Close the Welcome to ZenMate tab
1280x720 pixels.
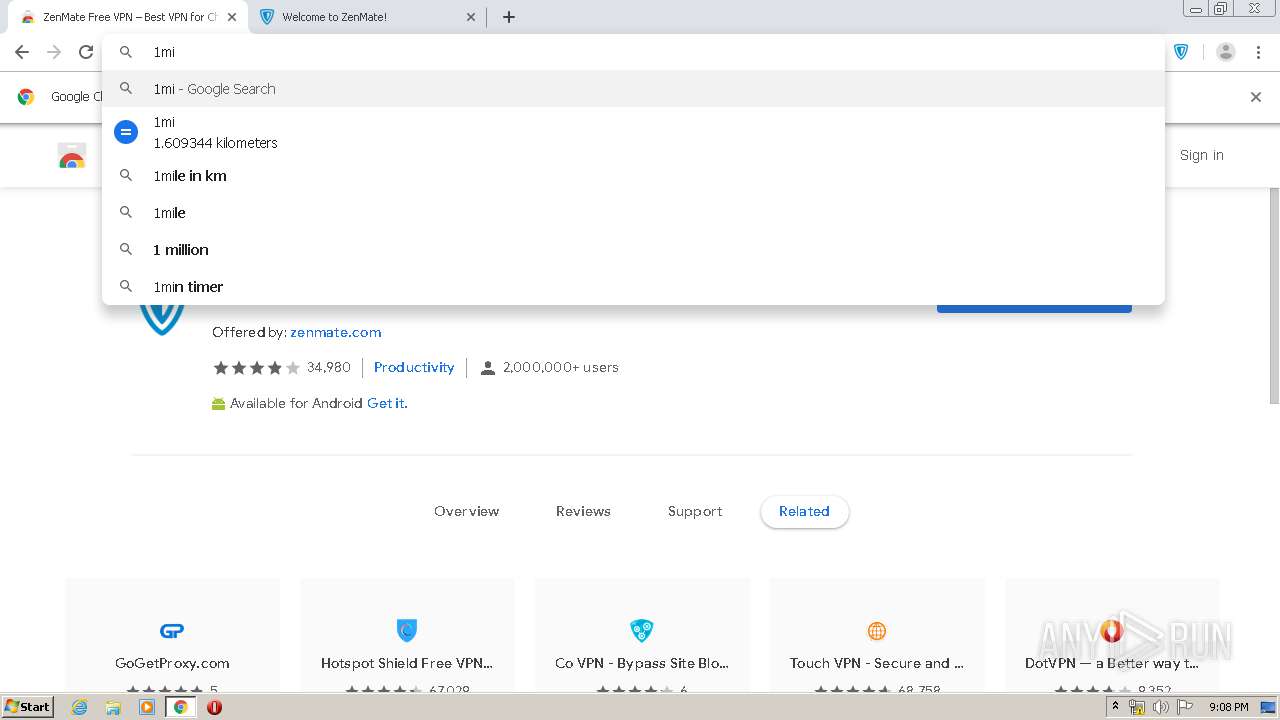click(472, 17)
